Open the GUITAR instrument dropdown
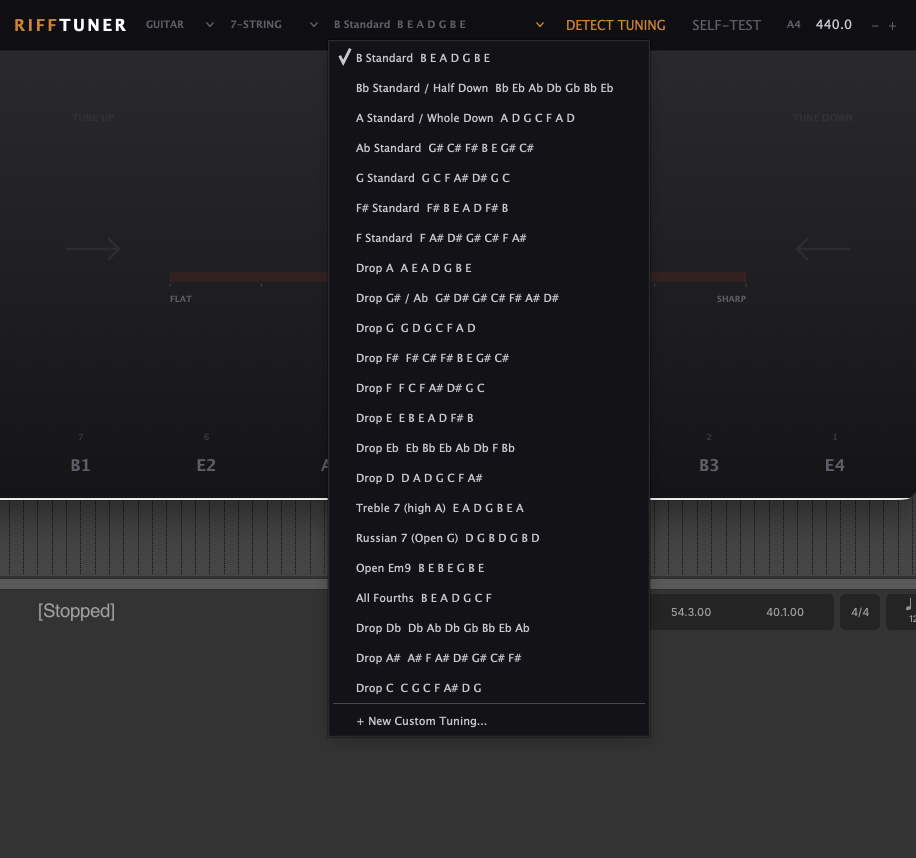Image resolution: width=916 pixels, height=858 pixels. click(179, 25)
